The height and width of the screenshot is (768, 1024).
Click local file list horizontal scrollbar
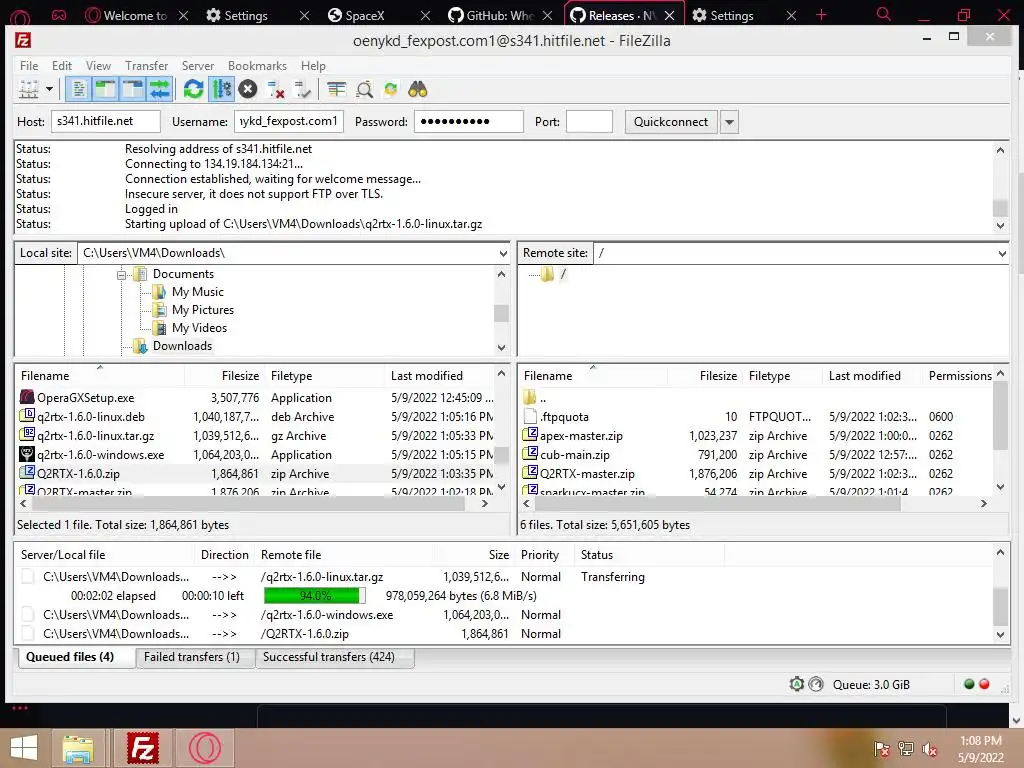tap(248, 504)
